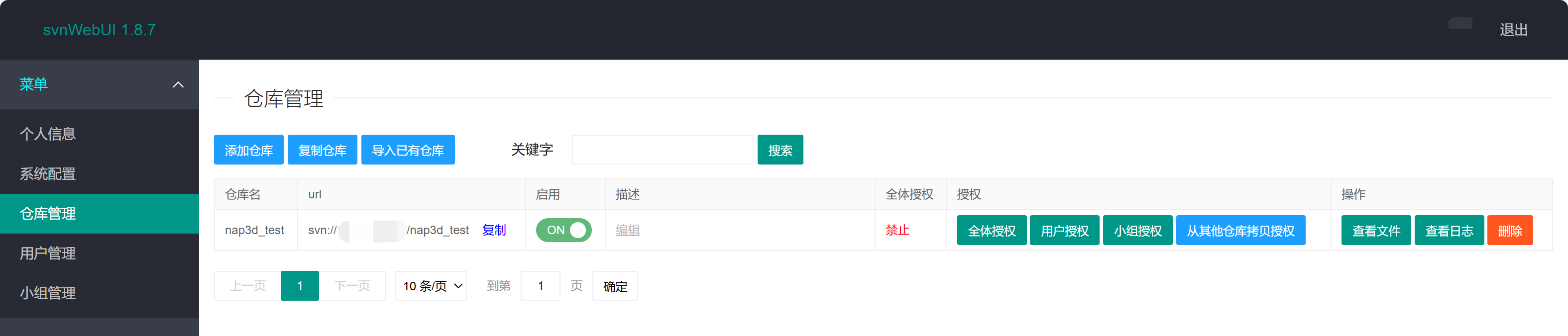Open the 10 条/页 page size dropdown
This screenshot has height=336, width=1568.
pos(431,286)
